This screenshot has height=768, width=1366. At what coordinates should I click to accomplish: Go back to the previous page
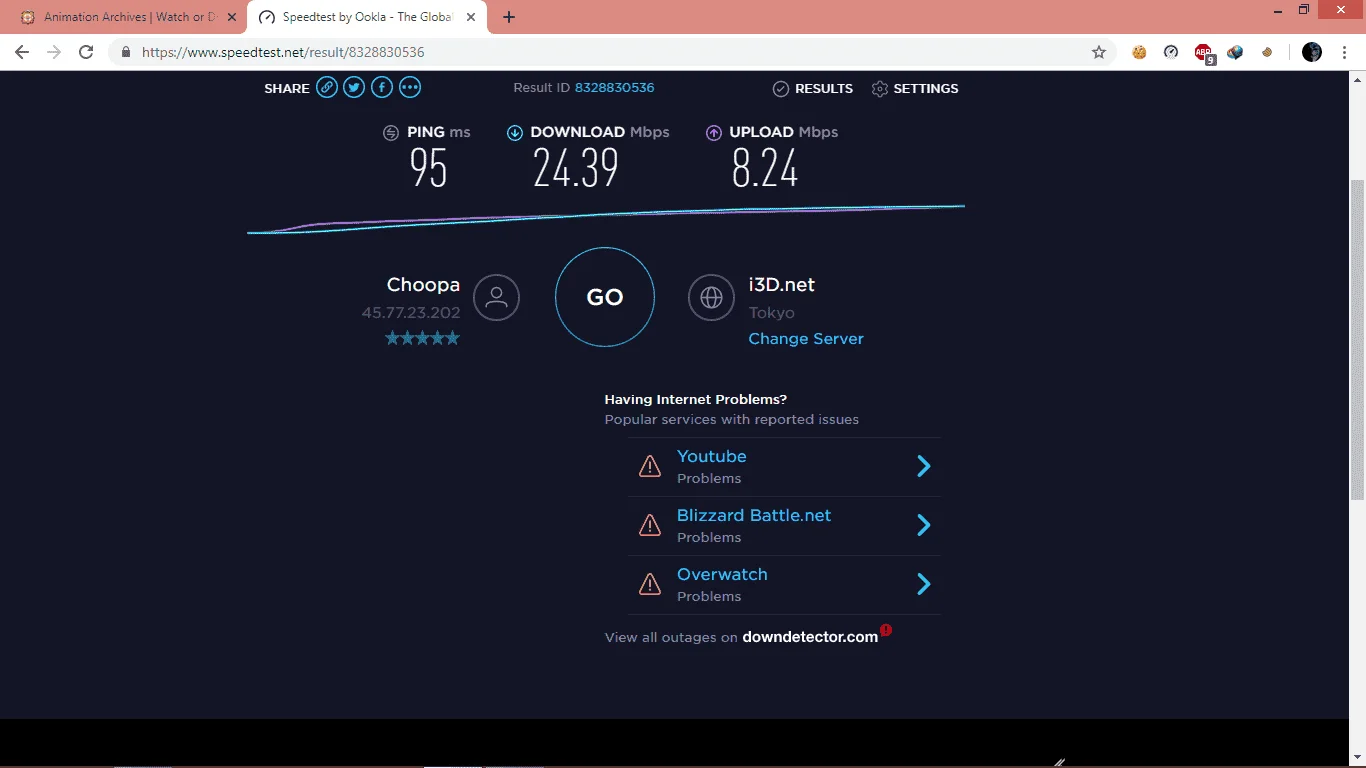pos(22,52)
